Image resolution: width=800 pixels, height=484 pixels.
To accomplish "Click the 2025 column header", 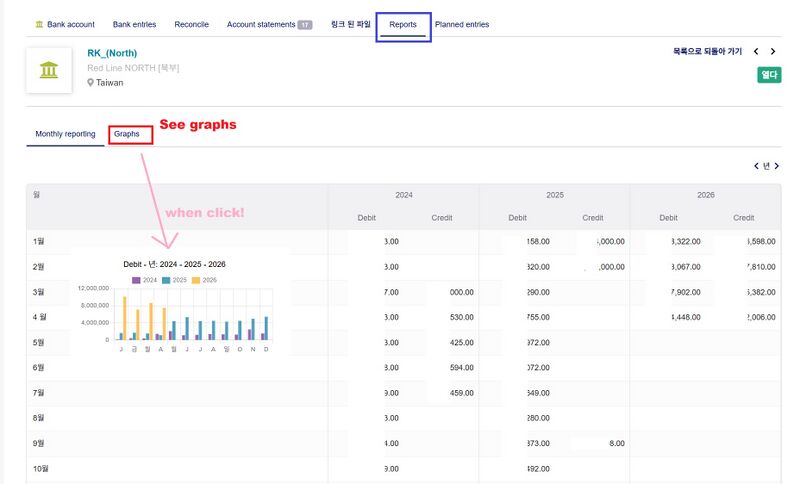I will pos(555,195).
